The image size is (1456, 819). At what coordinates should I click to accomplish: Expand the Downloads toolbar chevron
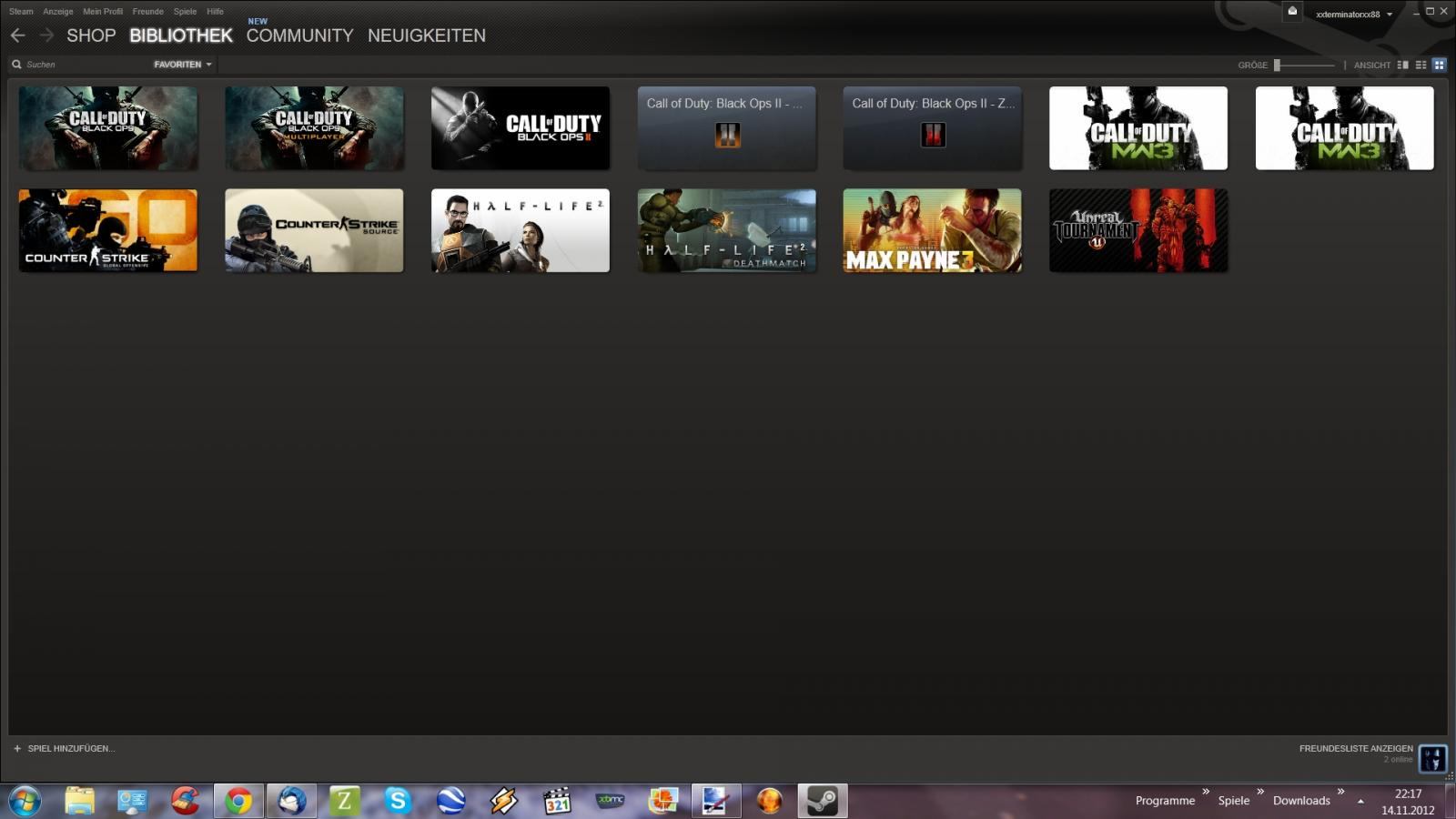pos(1340,792)
